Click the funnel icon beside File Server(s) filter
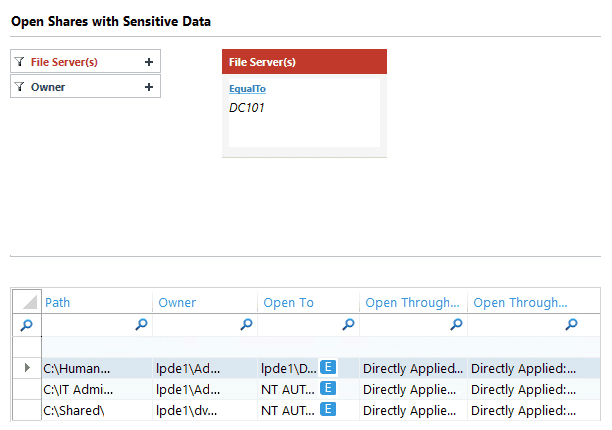This screenshot has width=612, height=430. tap(19, 62)
